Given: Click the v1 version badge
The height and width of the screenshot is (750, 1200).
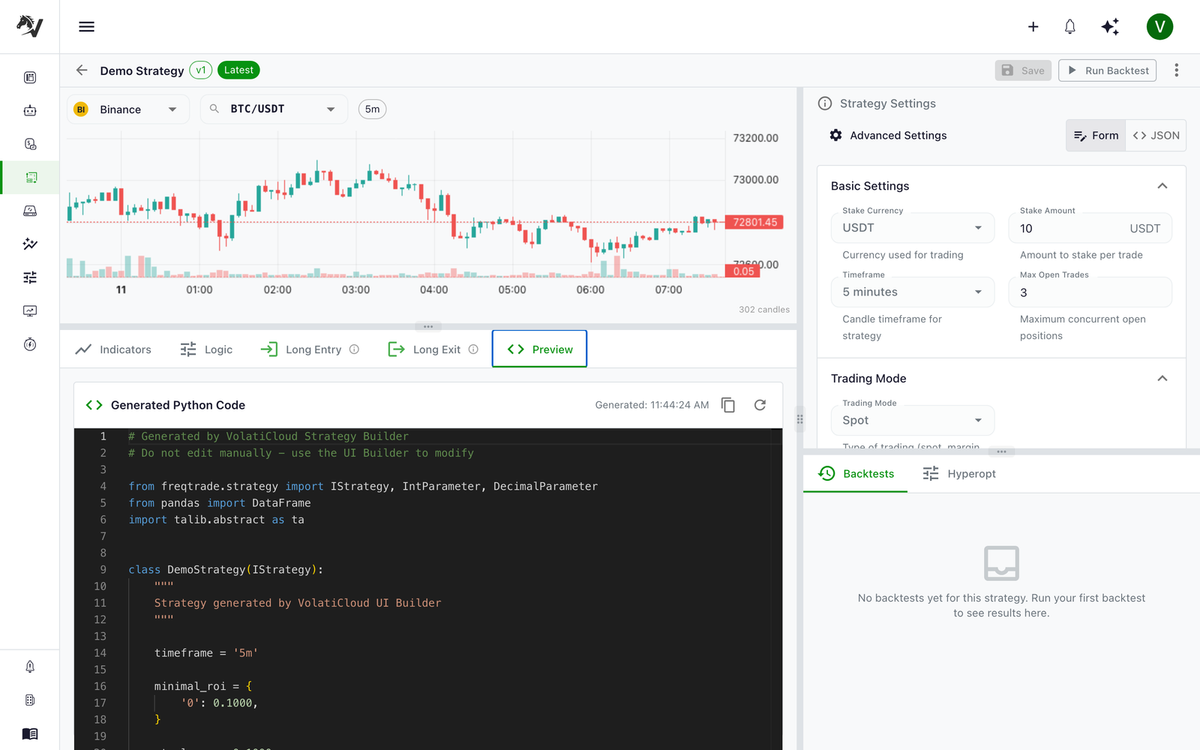Looking at the screenshot, I should click(x=201, y=70).
